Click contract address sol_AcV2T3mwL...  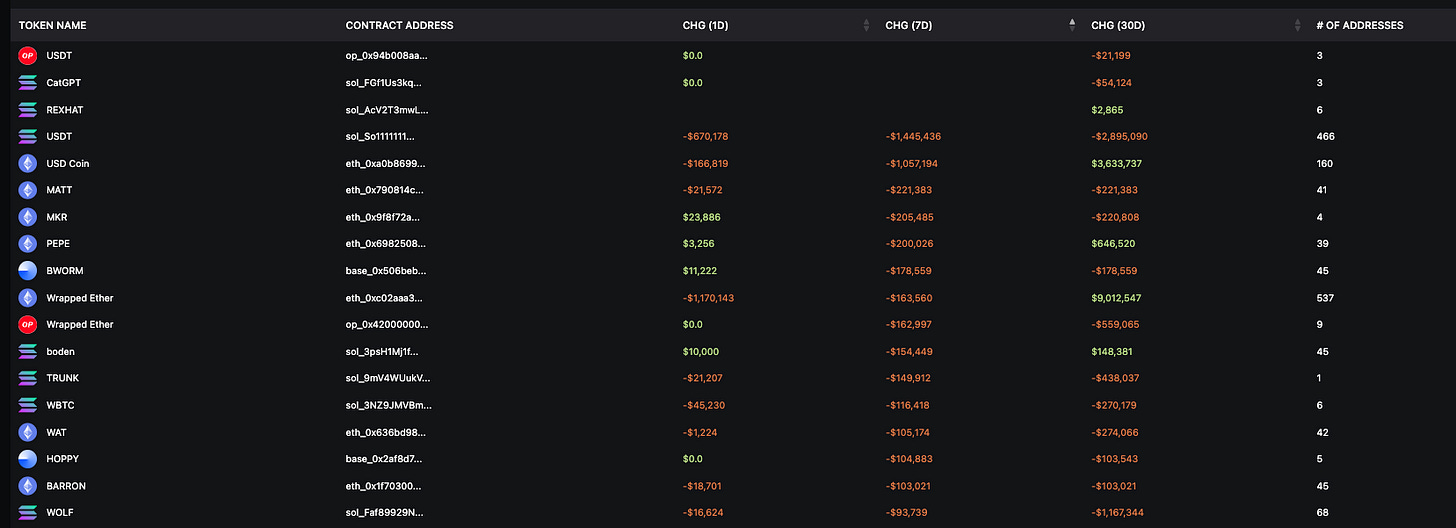387,110
